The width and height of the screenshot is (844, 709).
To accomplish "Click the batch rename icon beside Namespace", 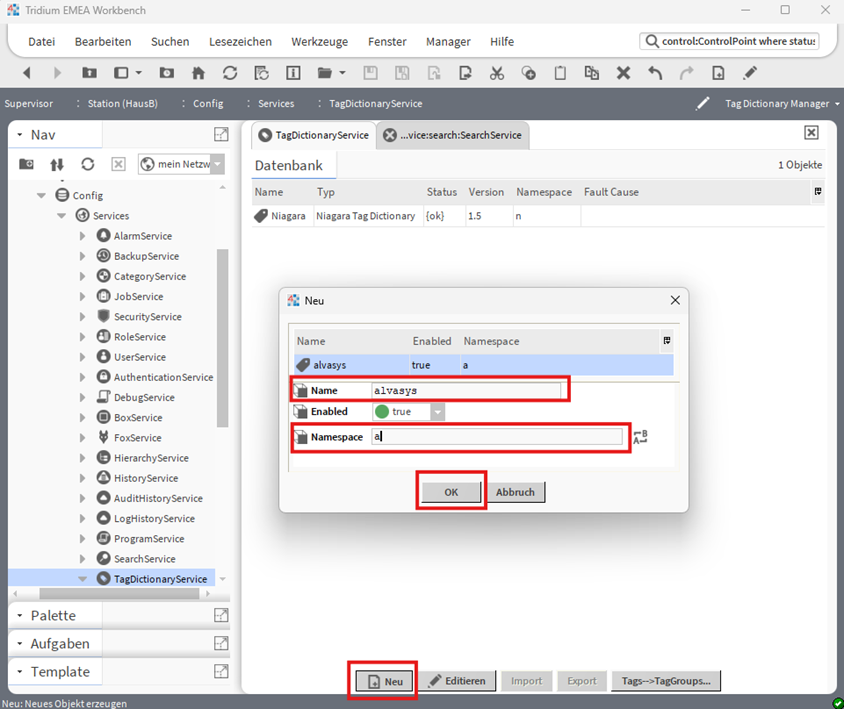I will (x=641, y=437).
